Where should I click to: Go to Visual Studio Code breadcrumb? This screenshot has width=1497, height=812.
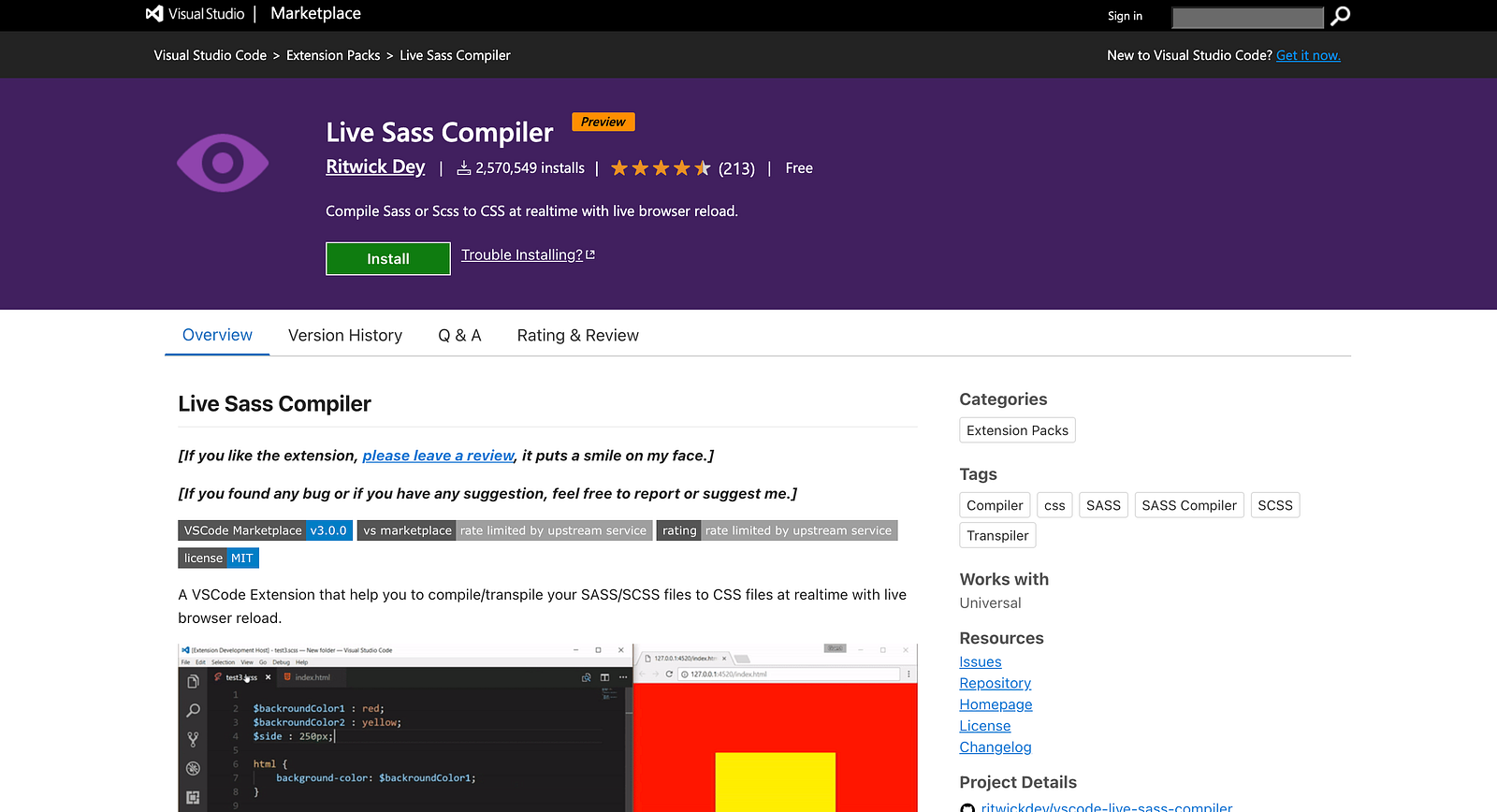pyautogui.click(x=211, y=55)
